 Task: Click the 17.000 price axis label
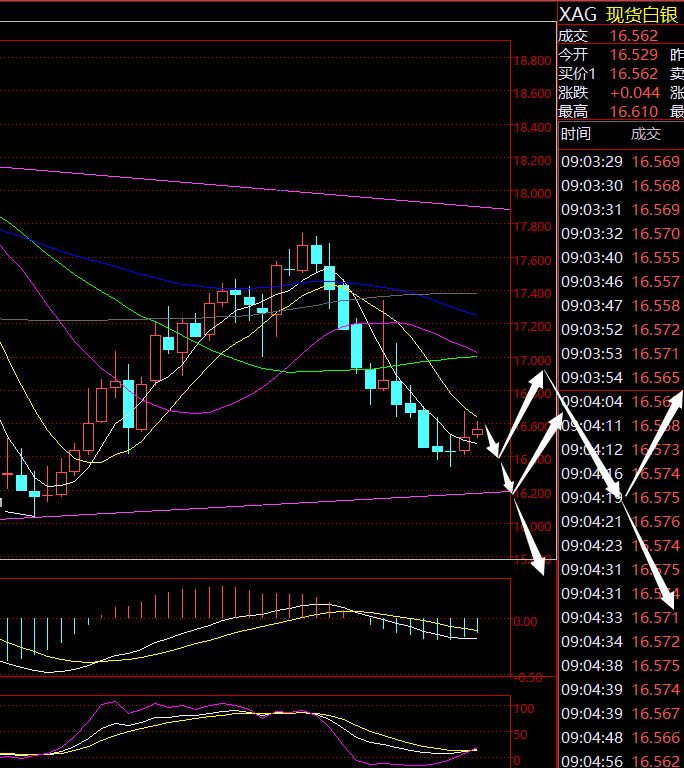[532, 360]
